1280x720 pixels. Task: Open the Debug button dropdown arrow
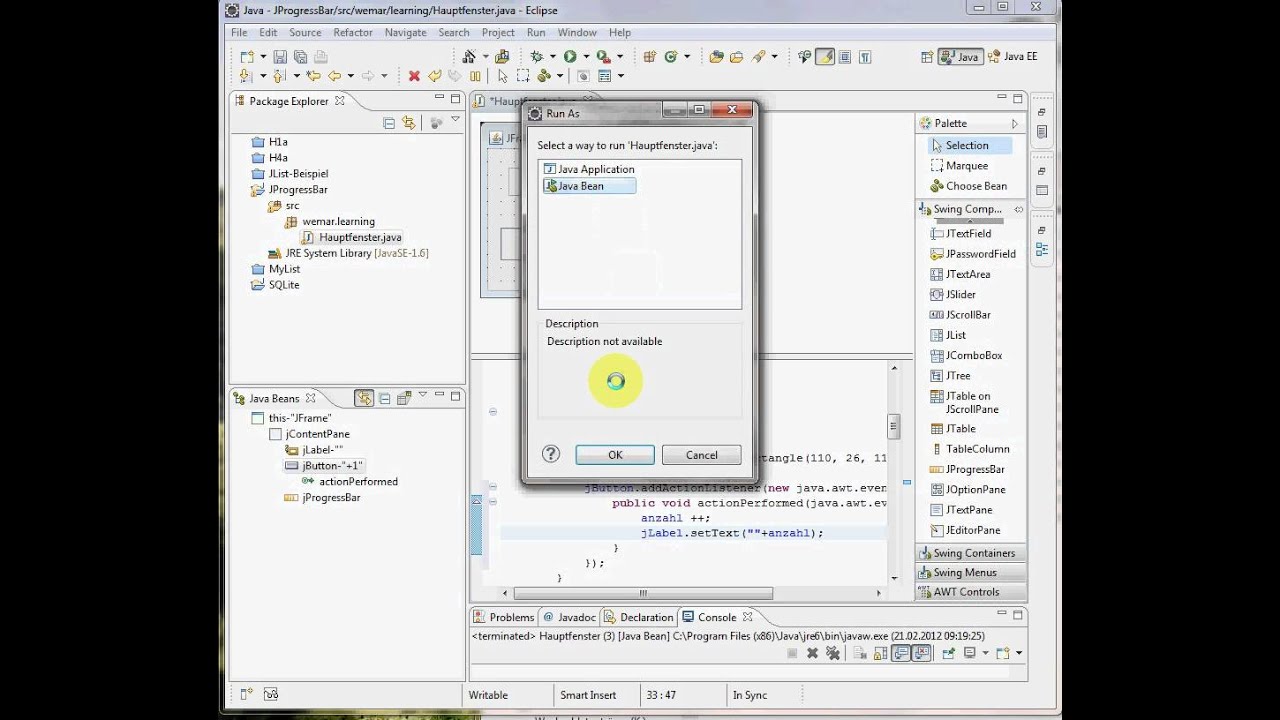click(x=553, y=57)
